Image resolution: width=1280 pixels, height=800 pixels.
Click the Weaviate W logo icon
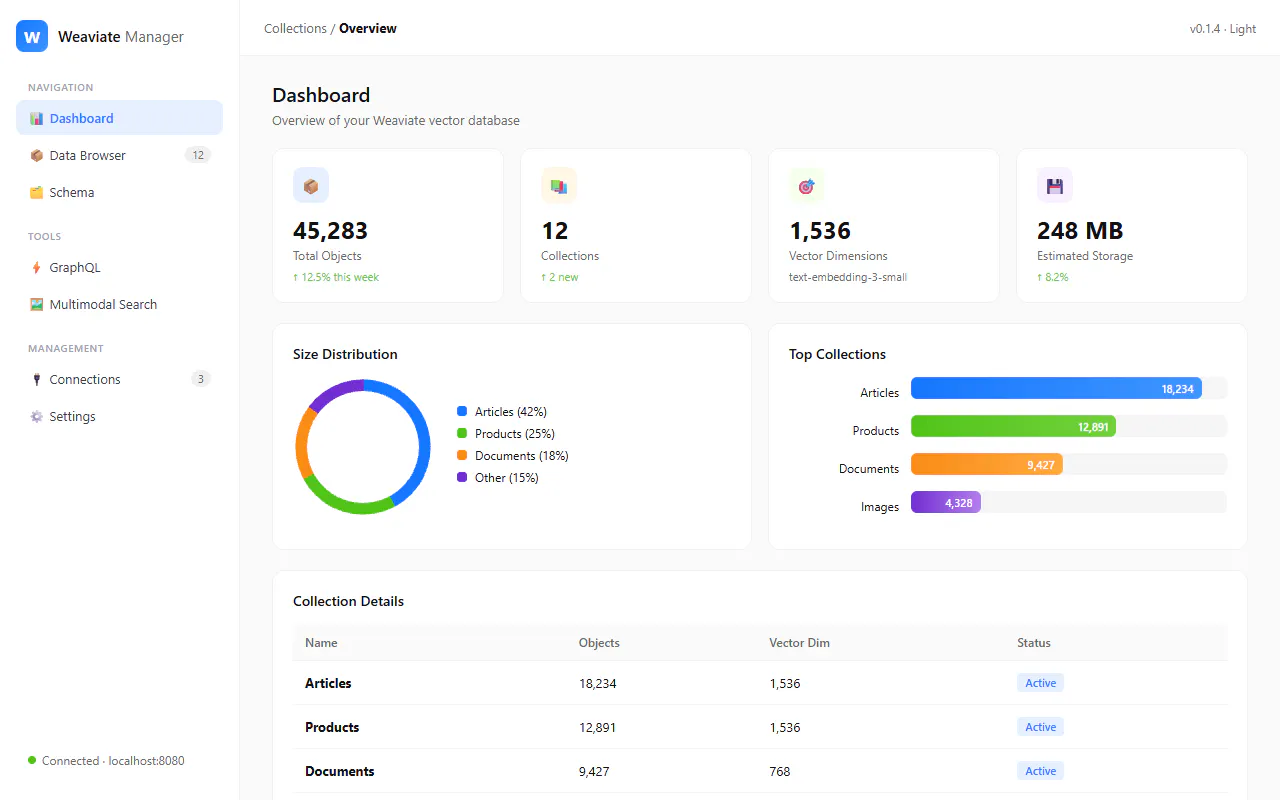pyautogui.click(x=32, y=36)
